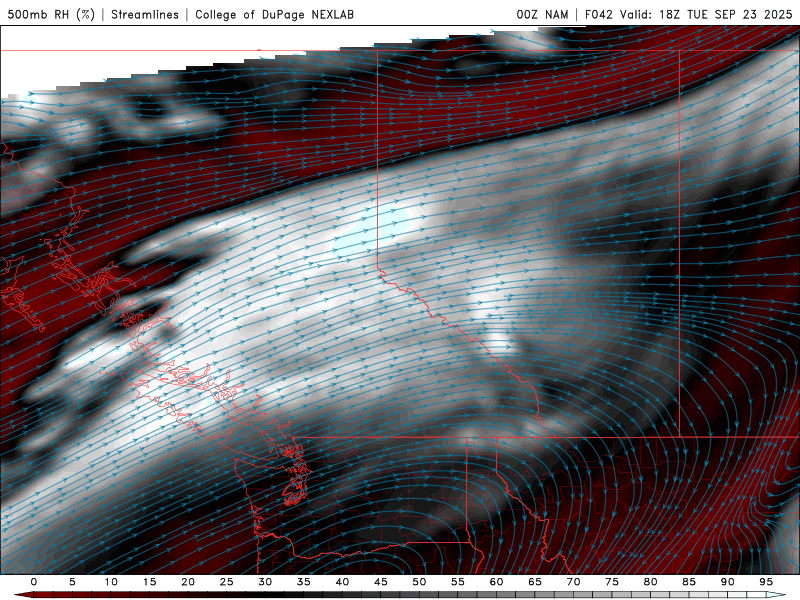Viewport: 800px width, 600px height.
Task: Click the colorbar label "45"
Action: 381,582
